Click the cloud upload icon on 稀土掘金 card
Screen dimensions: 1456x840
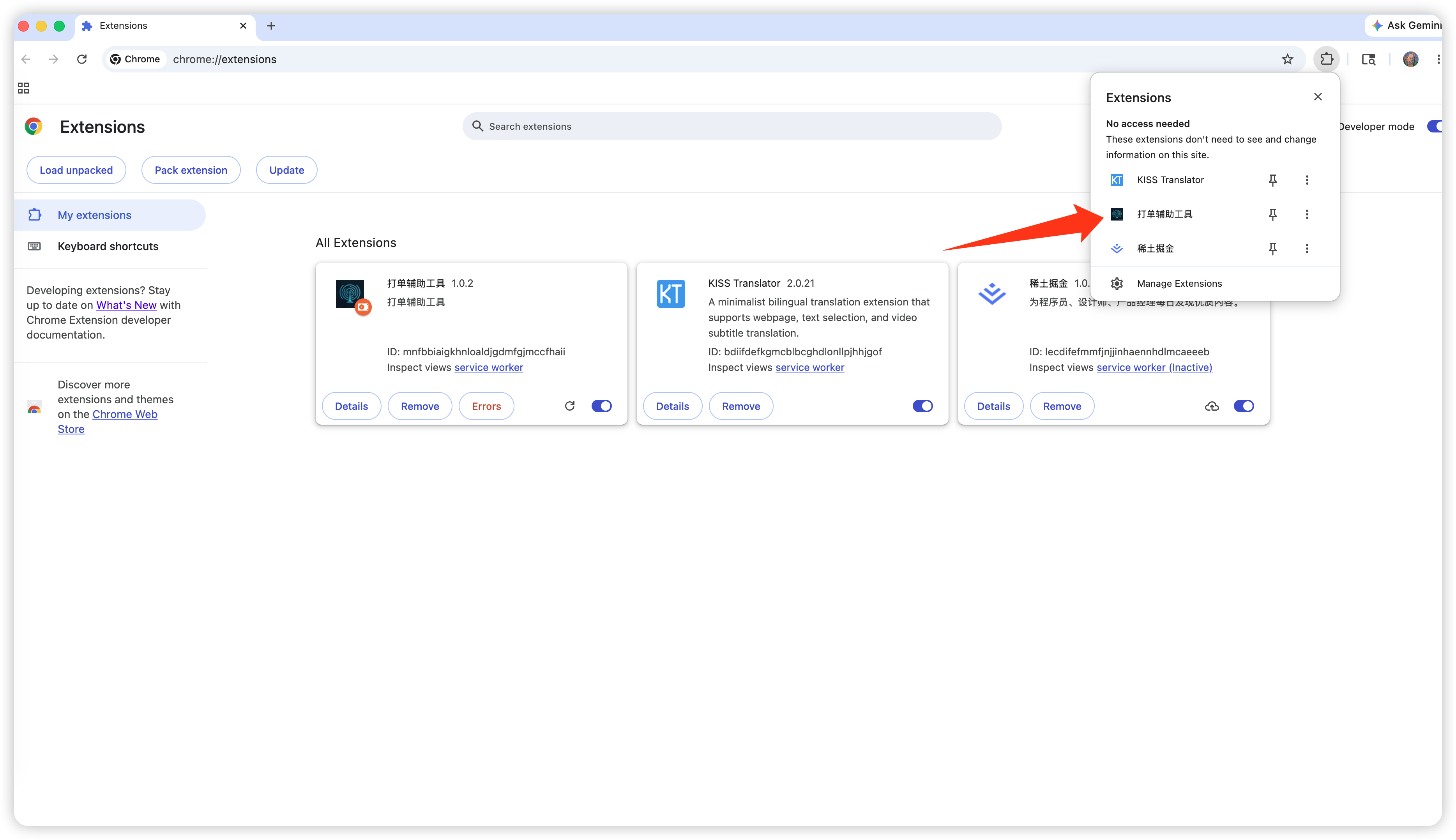click(x=1212, y=406)
